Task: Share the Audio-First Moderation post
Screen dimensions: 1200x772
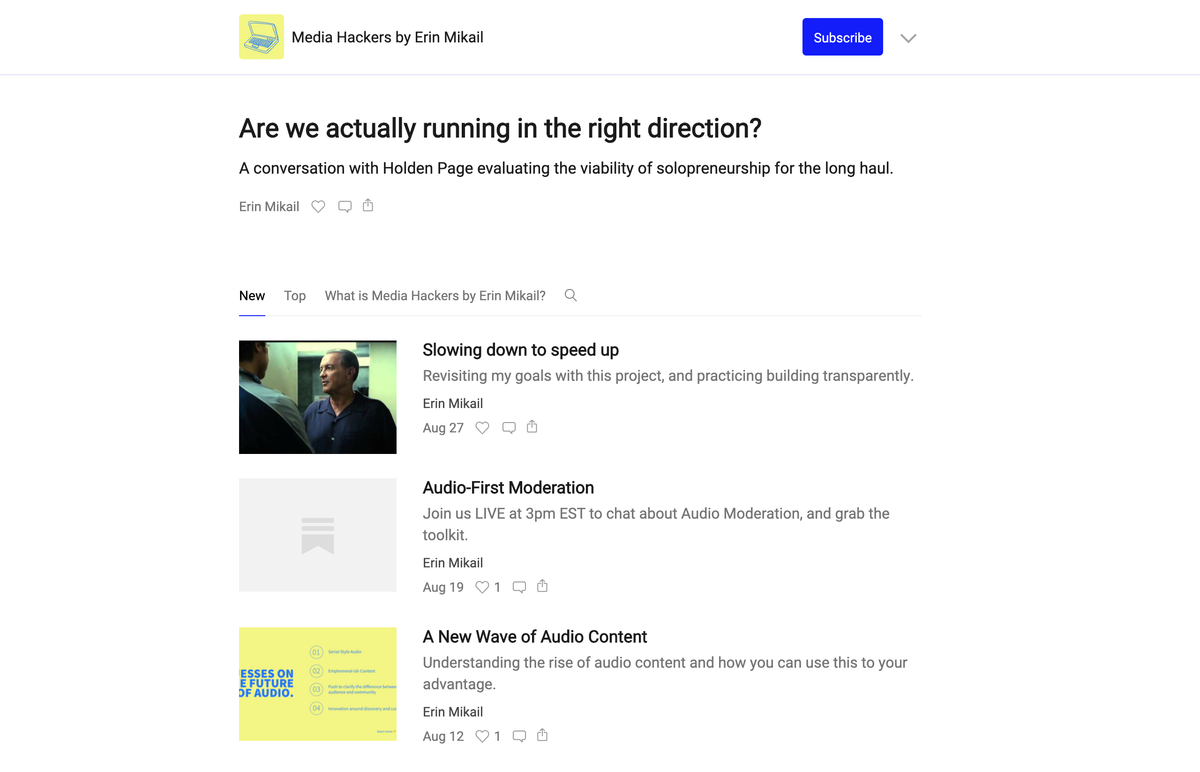Action: click(542, 586)
